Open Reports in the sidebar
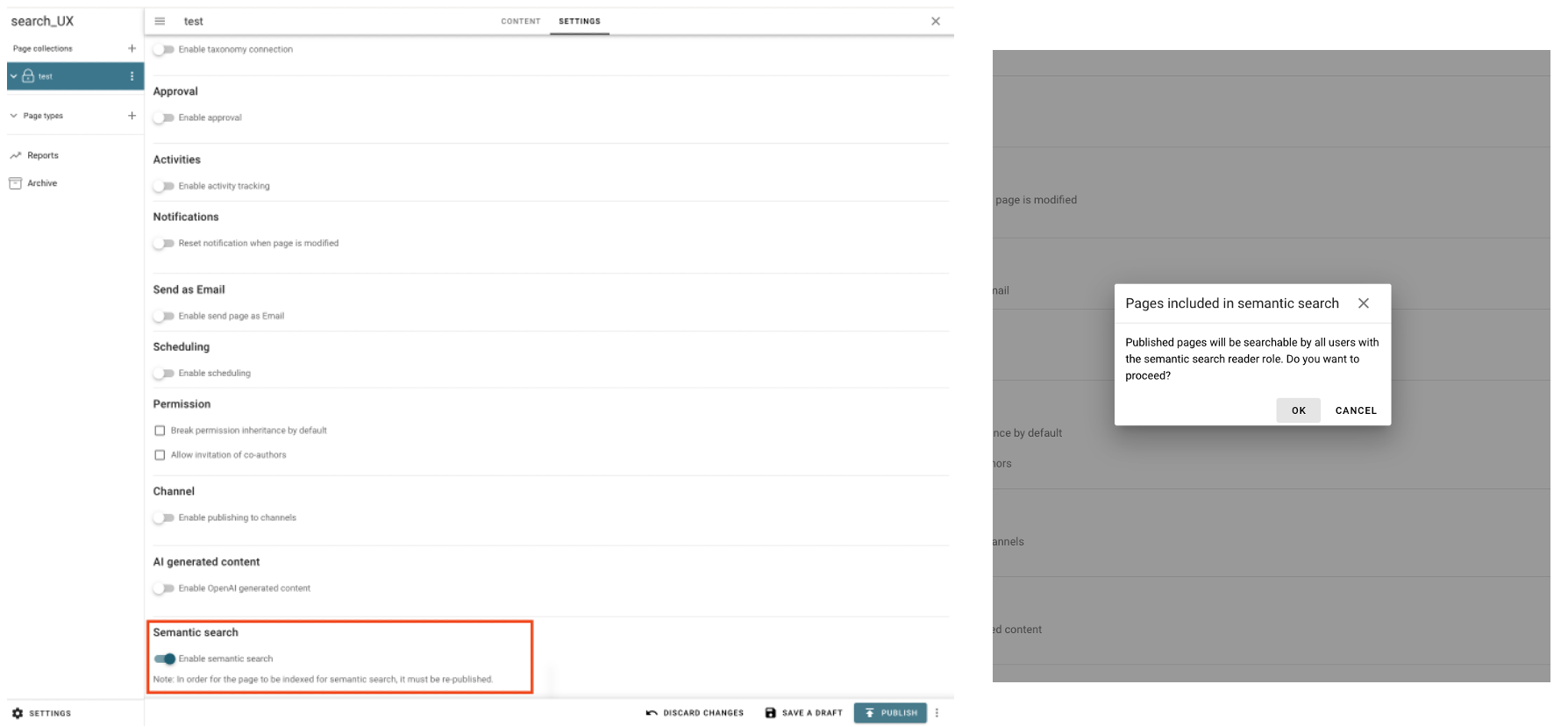The height and width of the screenshot is (727, 1568). 43,155
